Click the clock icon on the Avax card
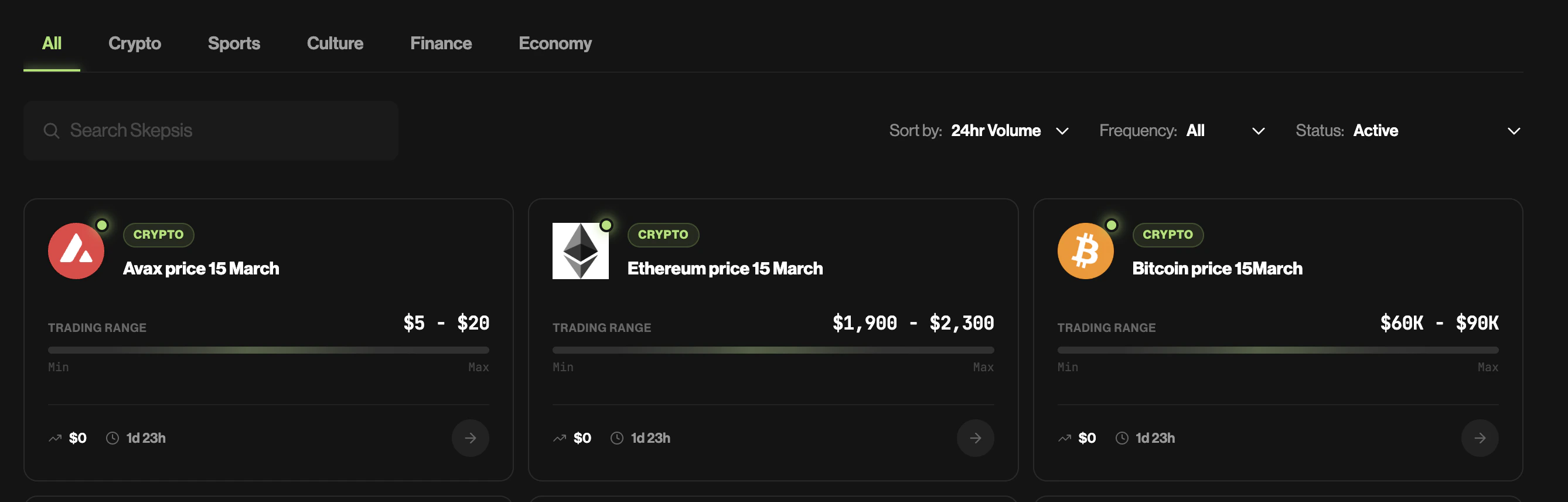 (112, 437)
